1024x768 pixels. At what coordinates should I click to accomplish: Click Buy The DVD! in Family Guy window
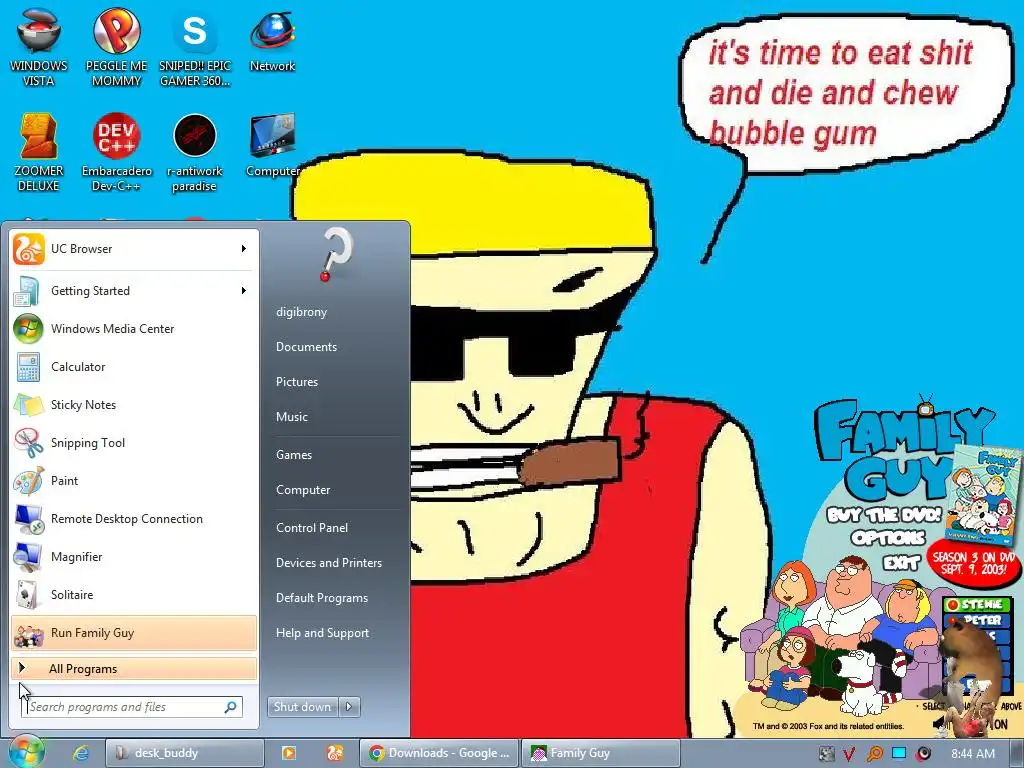click(x=884, y=515)
